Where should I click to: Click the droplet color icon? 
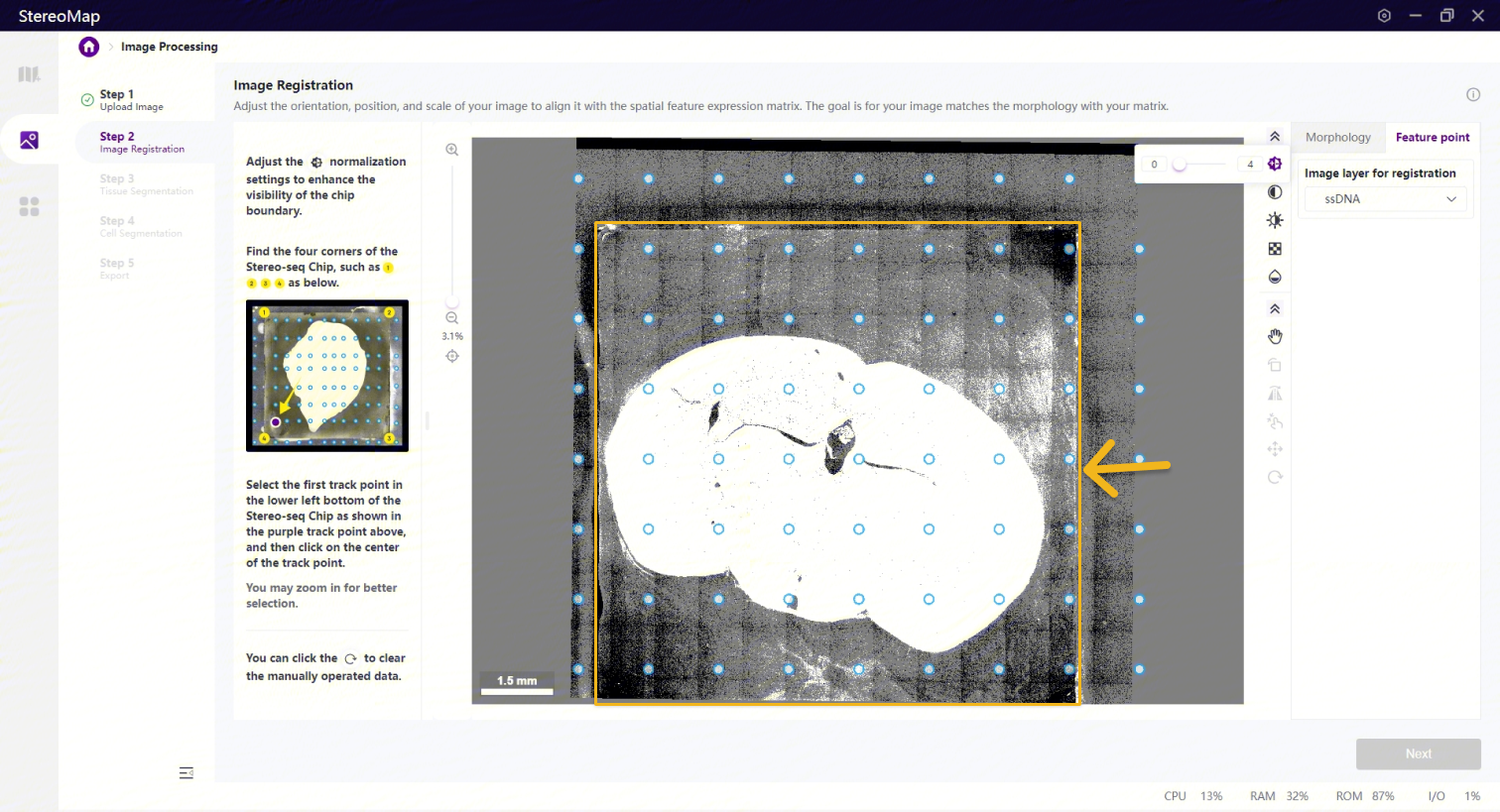click(1275, 277)
